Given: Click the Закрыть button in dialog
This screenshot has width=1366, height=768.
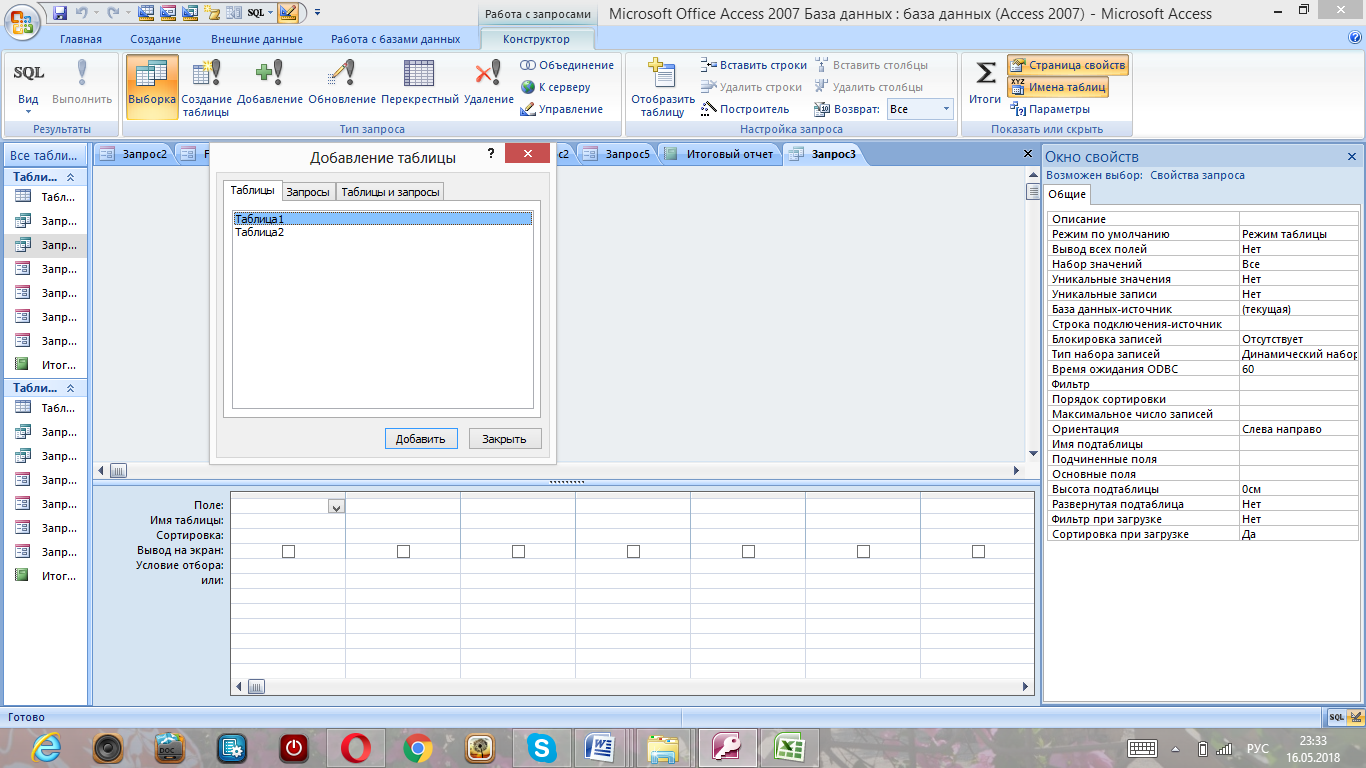Looking at the screenshot, I should (504, 439).
